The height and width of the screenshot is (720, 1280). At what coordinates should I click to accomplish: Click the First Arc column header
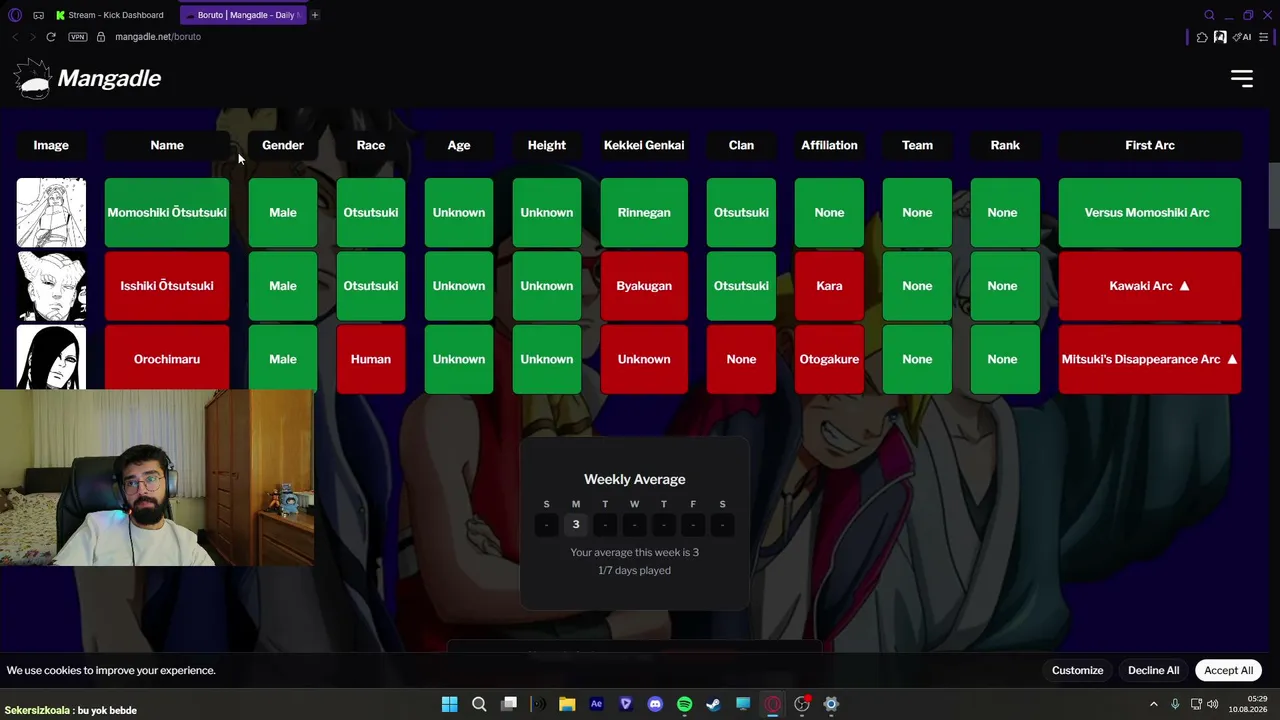point(1150,145)
